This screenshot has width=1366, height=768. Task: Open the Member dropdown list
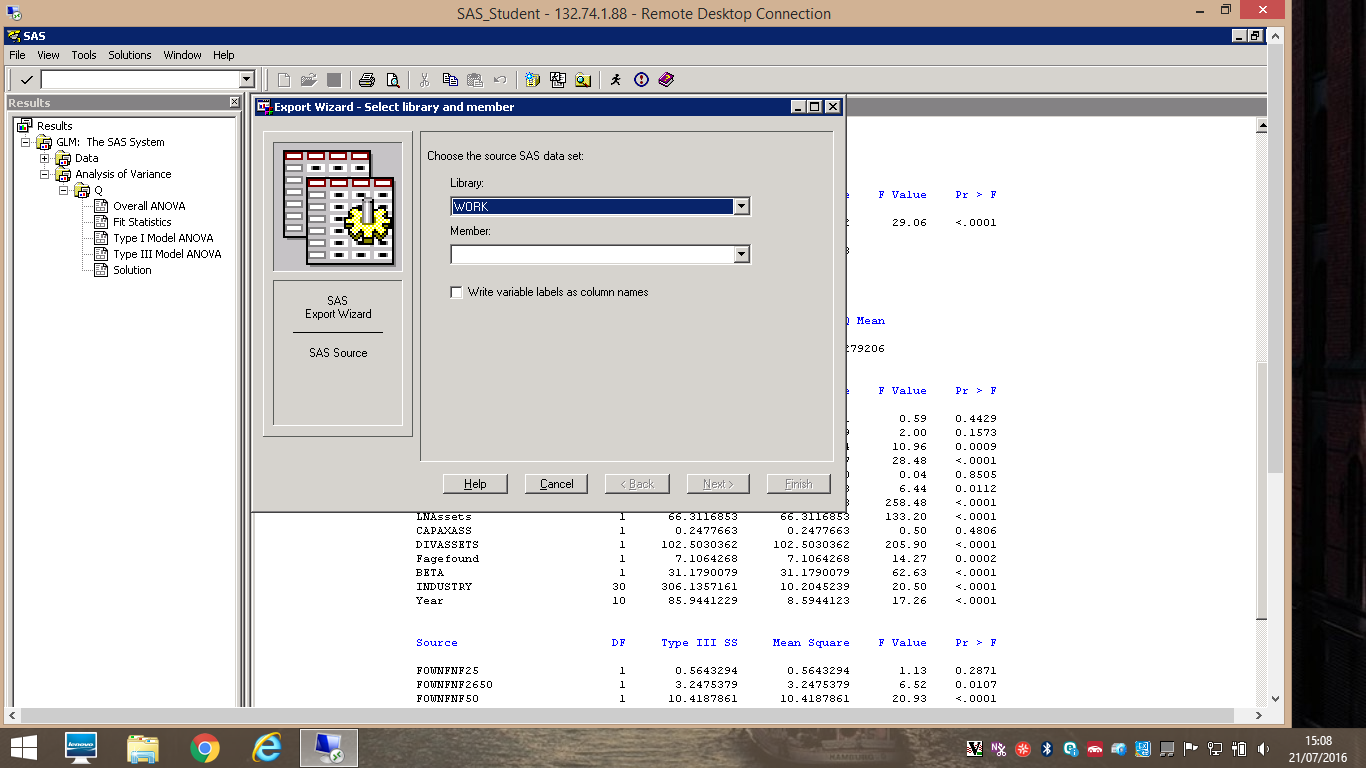click(x=741, y=254)
